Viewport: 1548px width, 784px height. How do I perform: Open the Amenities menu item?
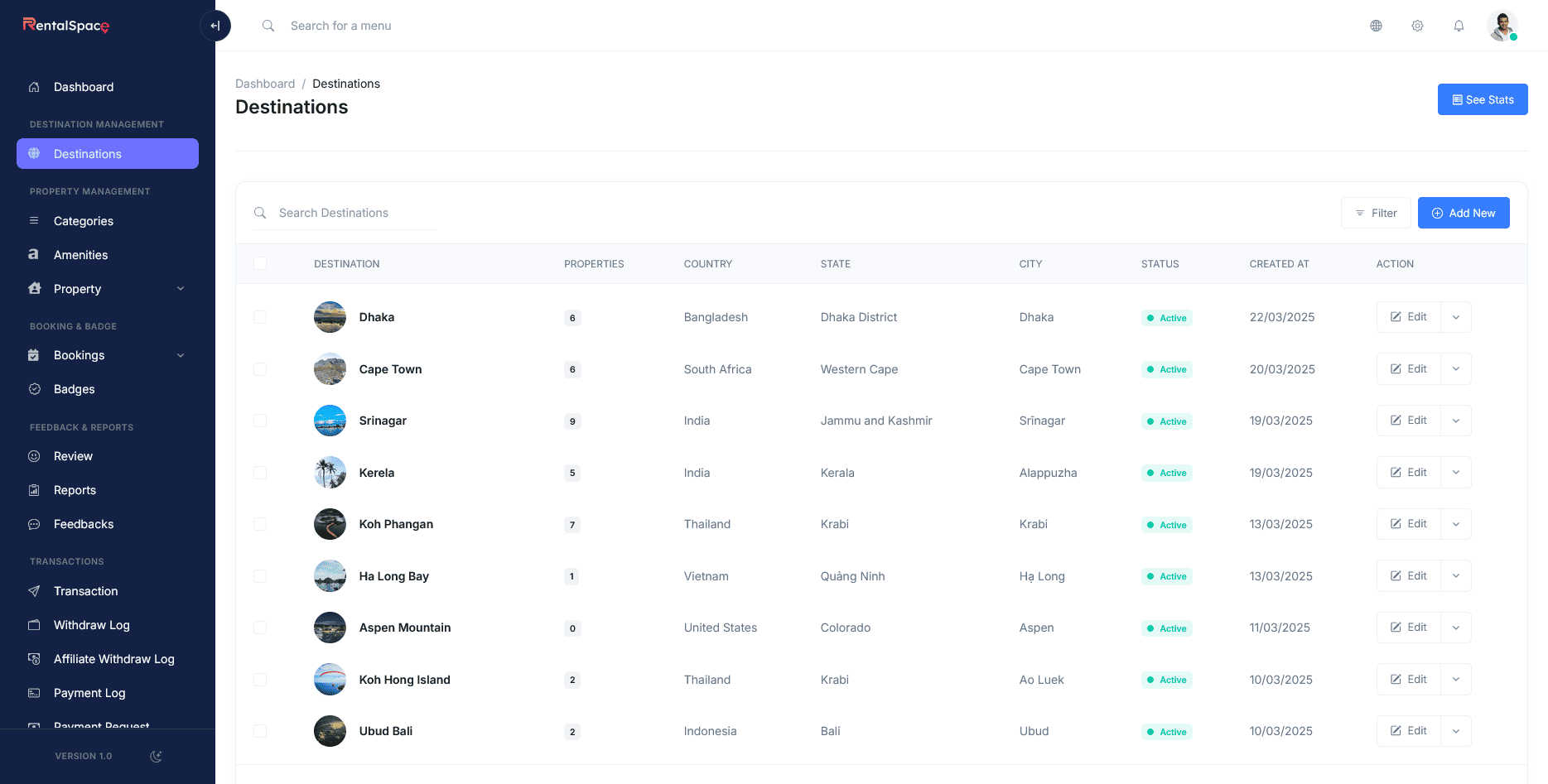coord(80,255)
